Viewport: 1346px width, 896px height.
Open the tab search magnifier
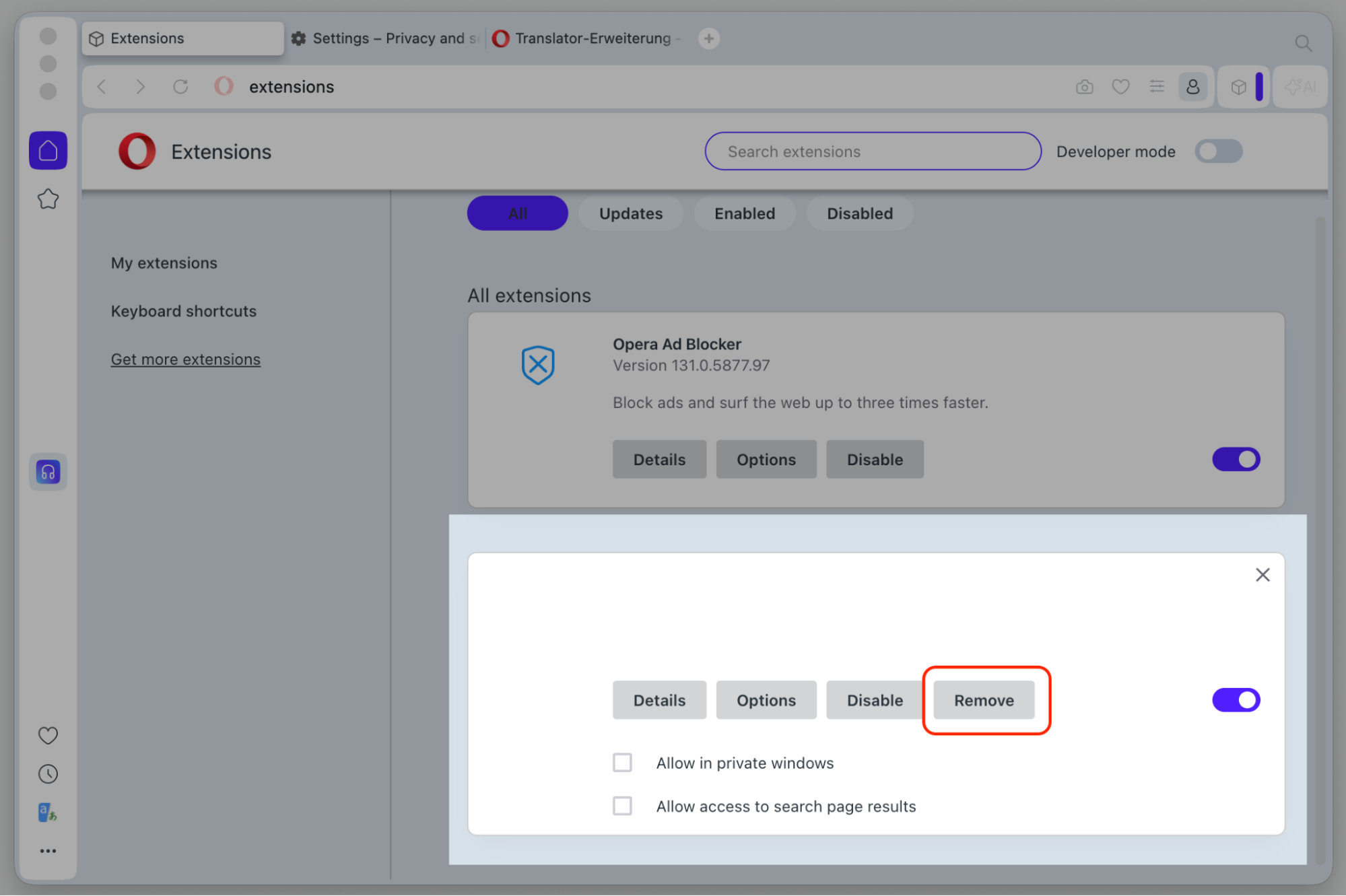pyautogui.click(x=1304, y=43)
